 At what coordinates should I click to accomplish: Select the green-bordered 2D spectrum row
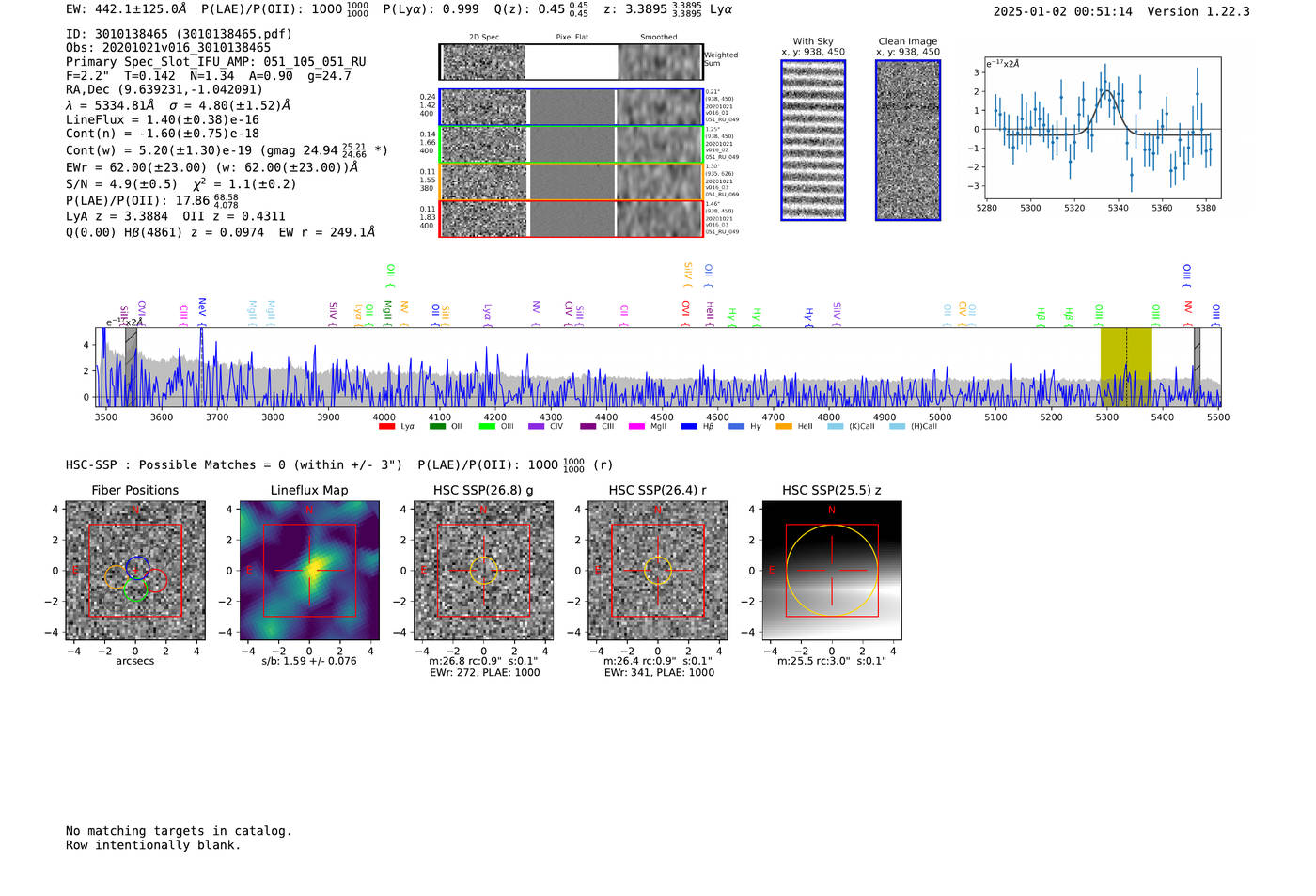click(x=572, y=144)
